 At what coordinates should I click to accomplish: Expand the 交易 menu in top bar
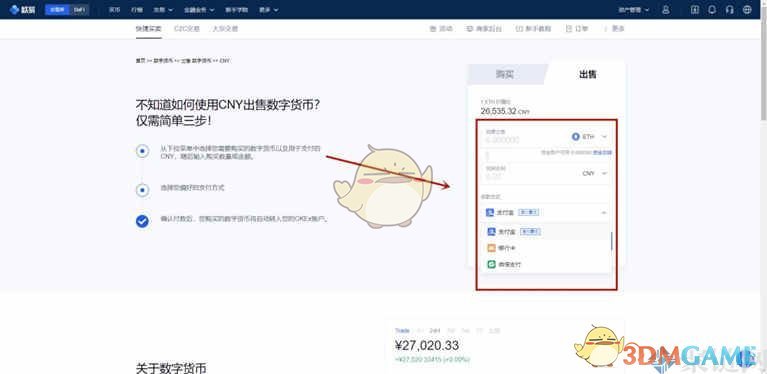163,9
